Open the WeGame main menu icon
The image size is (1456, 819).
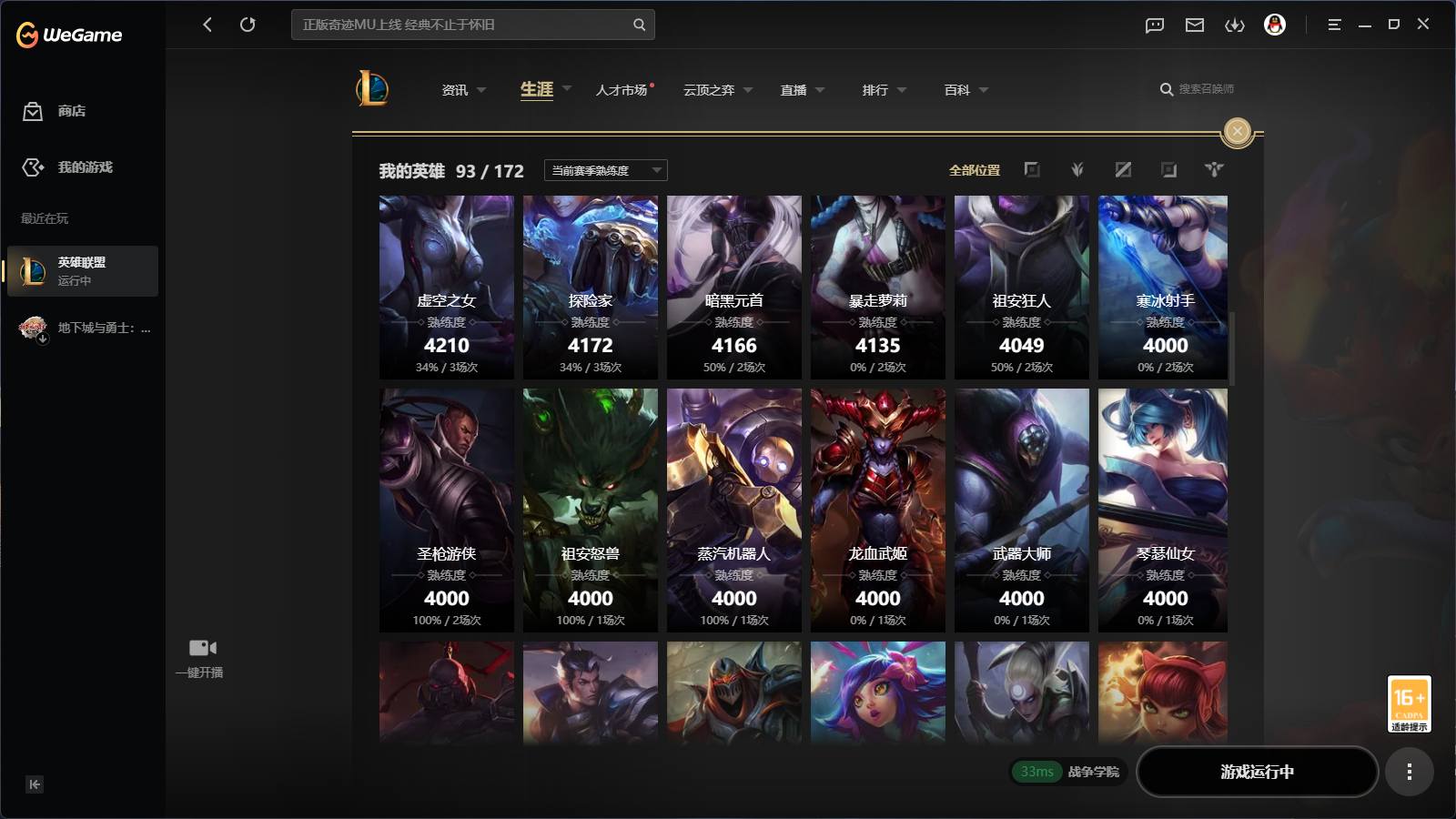pyautogui.click(x=1335, y=25)
